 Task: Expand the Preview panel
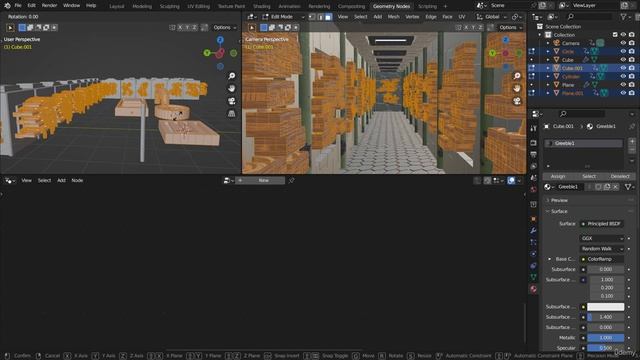[x=559, y=200]
